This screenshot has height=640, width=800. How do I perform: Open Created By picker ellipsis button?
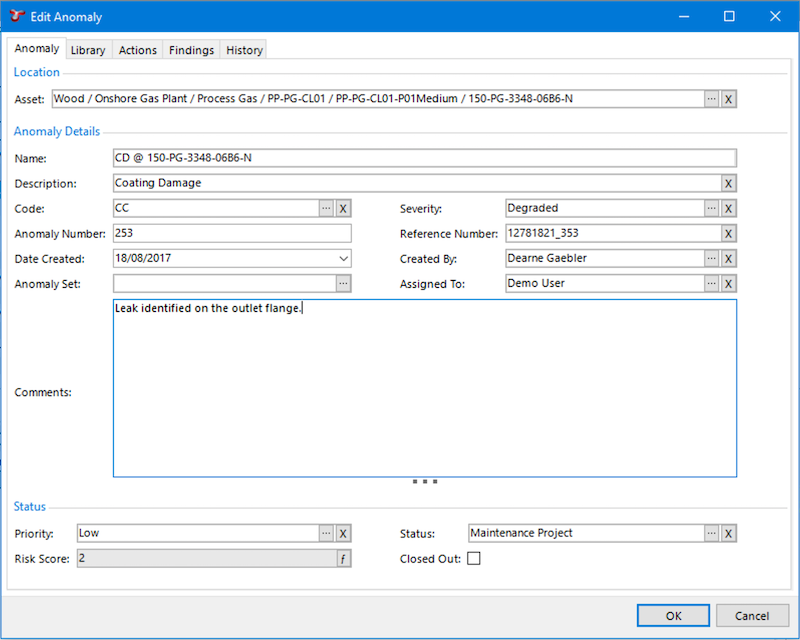point(711,259)
